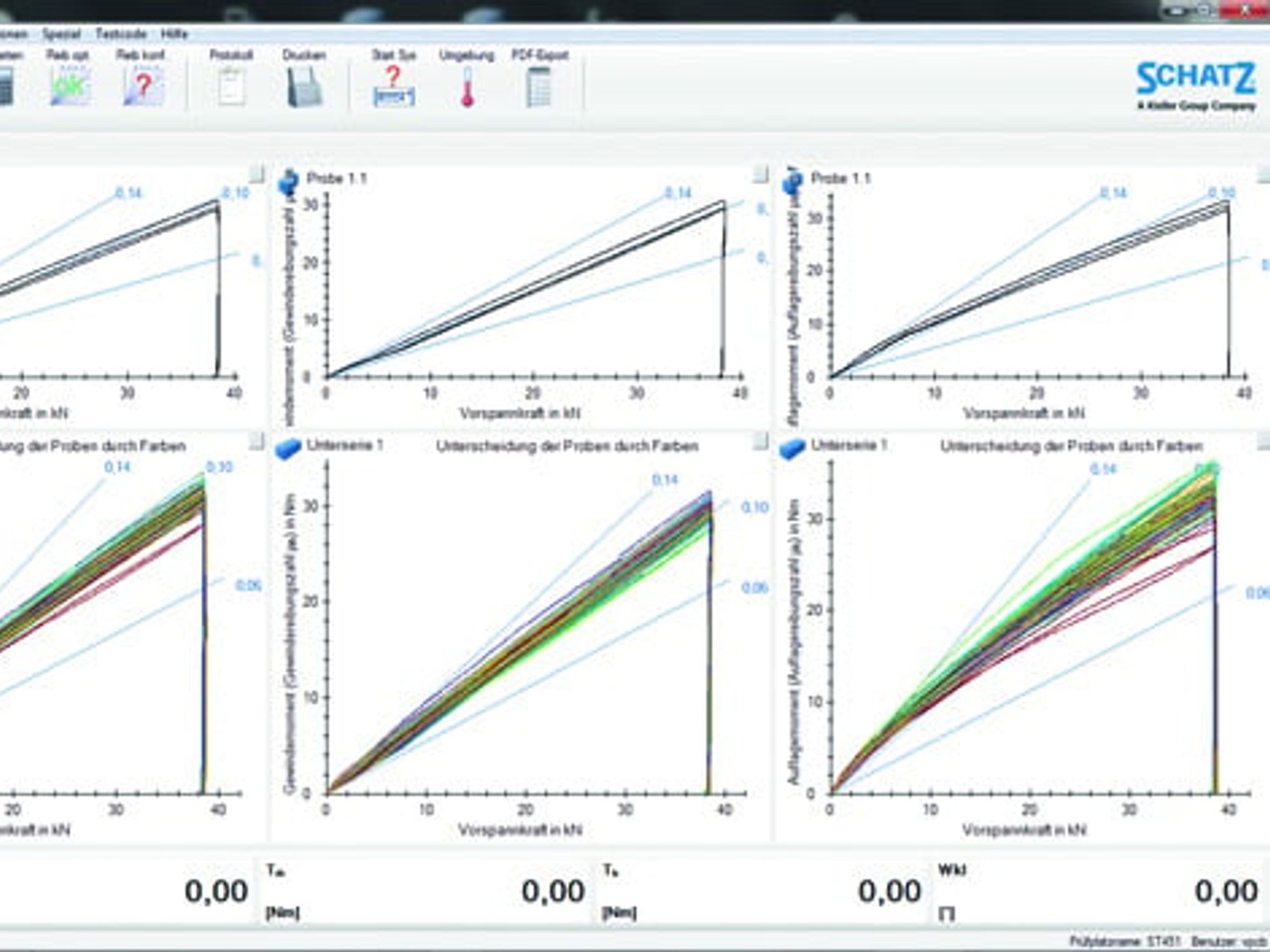Open the Spezial menu
This screenshot has height=952, width=1270.
click(x=61, y=34)
